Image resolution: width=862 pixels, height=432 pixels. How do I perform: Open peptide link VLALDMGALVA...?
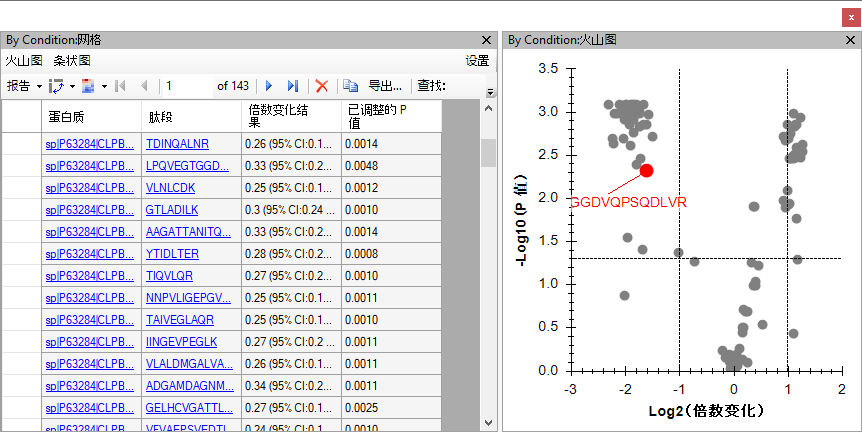(189, 364)
